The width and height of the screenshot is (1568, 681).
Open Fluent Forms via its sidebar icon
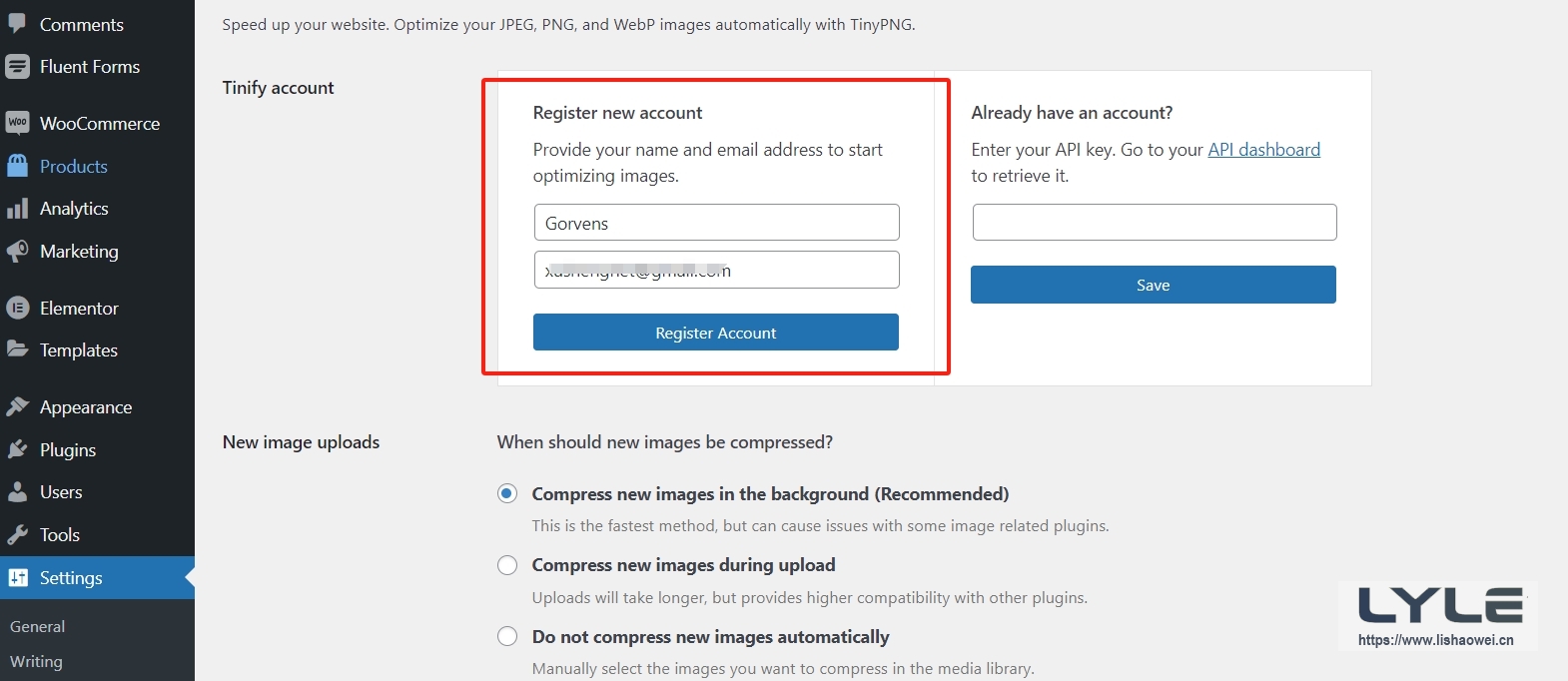(x=17, y=67)
